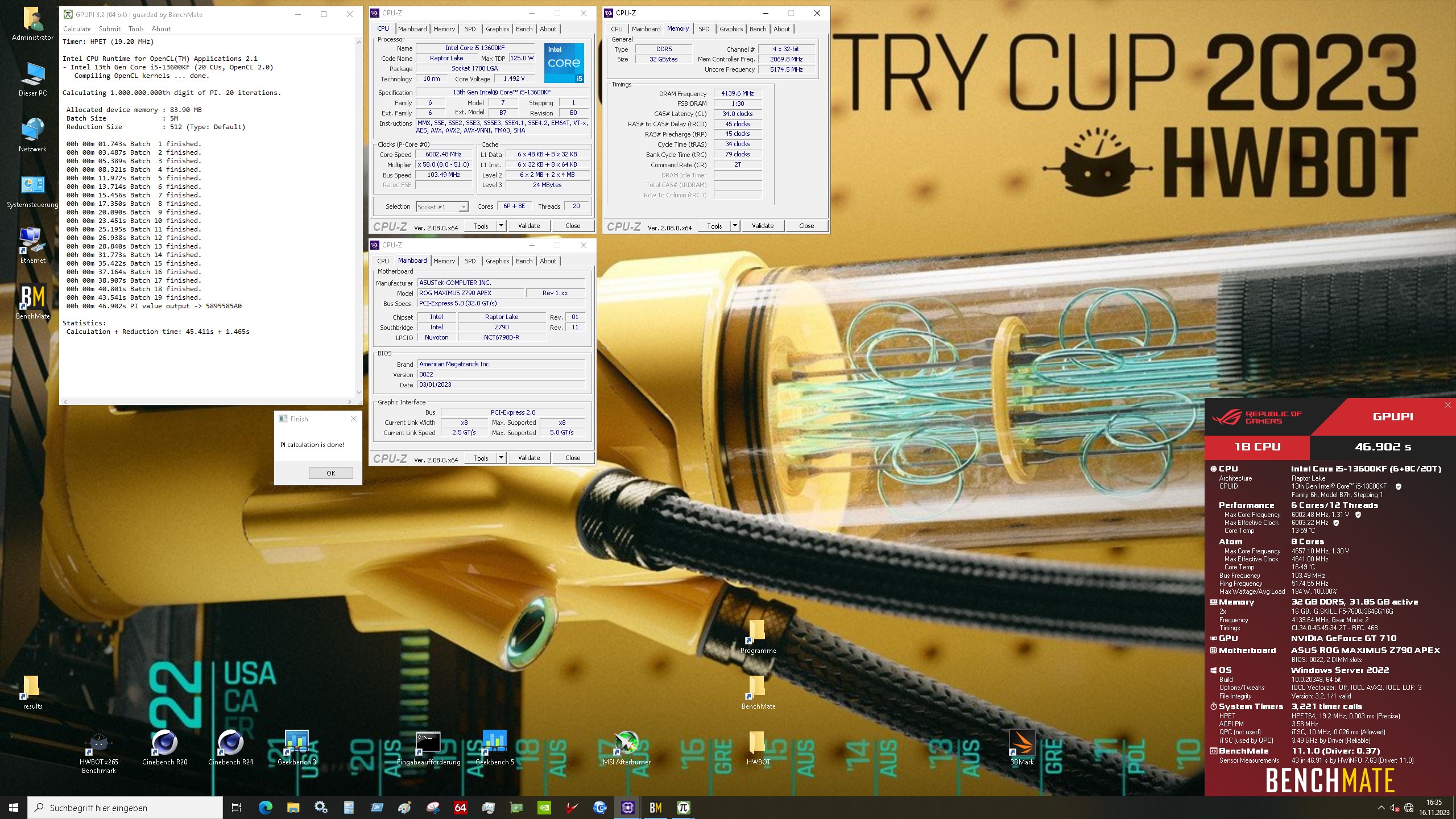The image size is (1456, 819).
Task: Open the Programme folder on the desktop
Action: [x=758, y=636]
